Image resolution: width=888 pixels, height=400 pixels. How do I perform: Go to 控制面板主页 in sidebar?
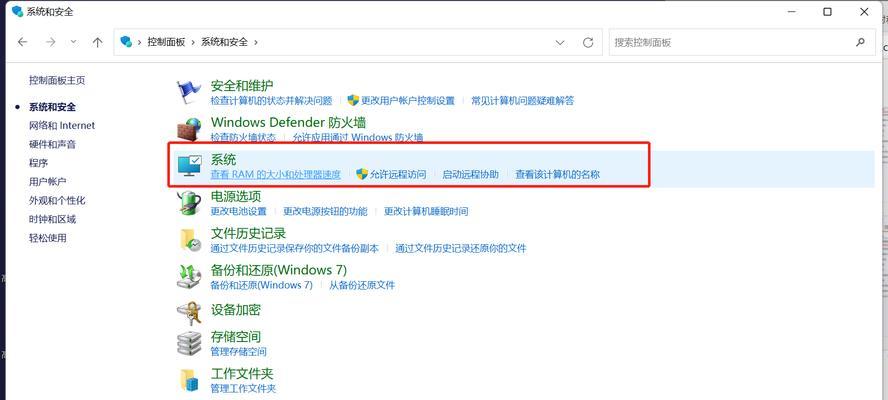(57, 80)
